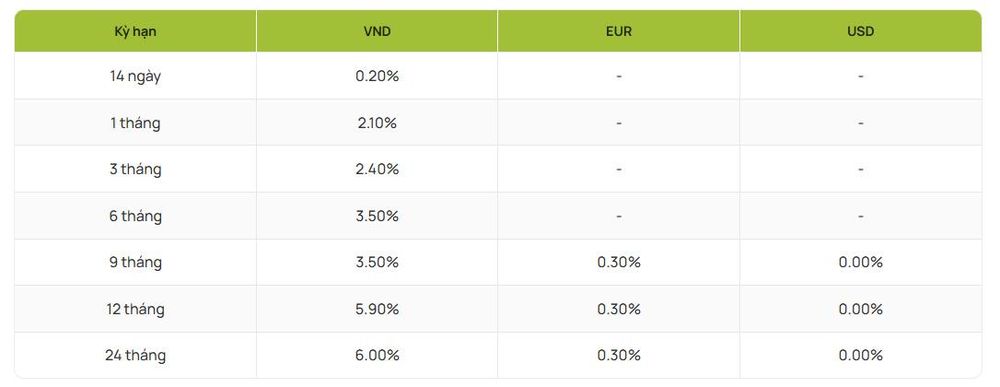Image resolution: width=1000 pixels, height=387 pixels.
Task: Select the 2.10% VND rate
Action: tap(377, 122)
